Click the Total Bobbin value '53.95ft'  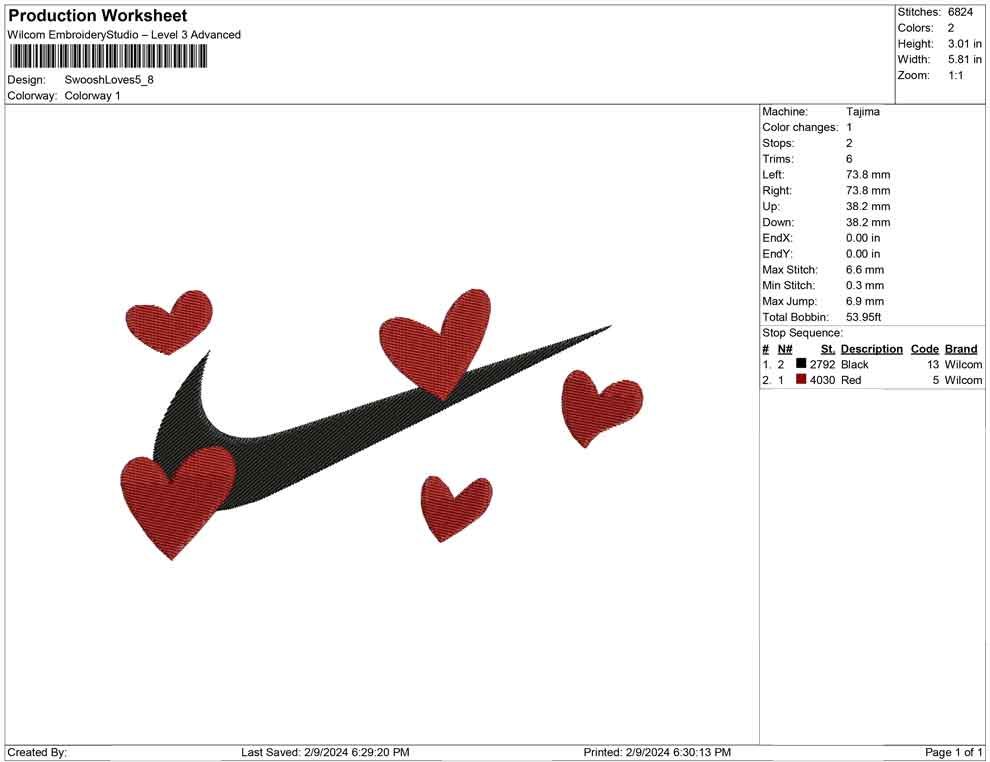(863, 317)
